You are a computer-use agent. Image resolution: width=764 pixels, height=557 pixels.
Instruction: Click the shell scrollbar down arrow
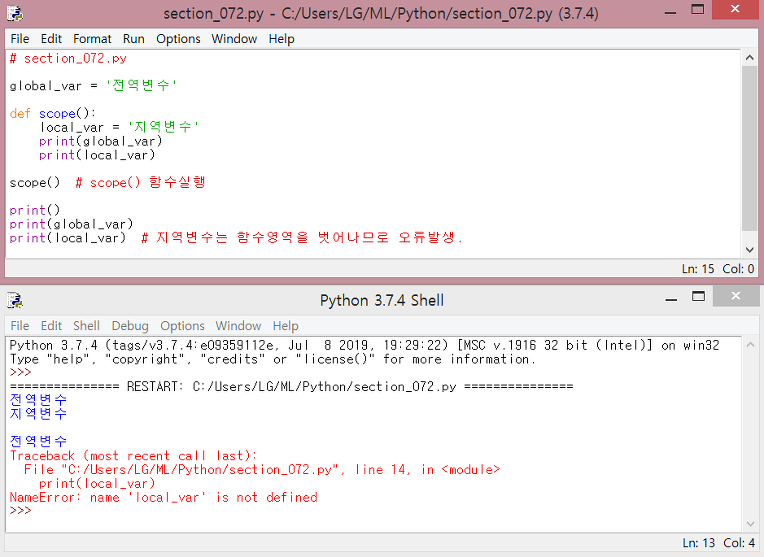750,524
